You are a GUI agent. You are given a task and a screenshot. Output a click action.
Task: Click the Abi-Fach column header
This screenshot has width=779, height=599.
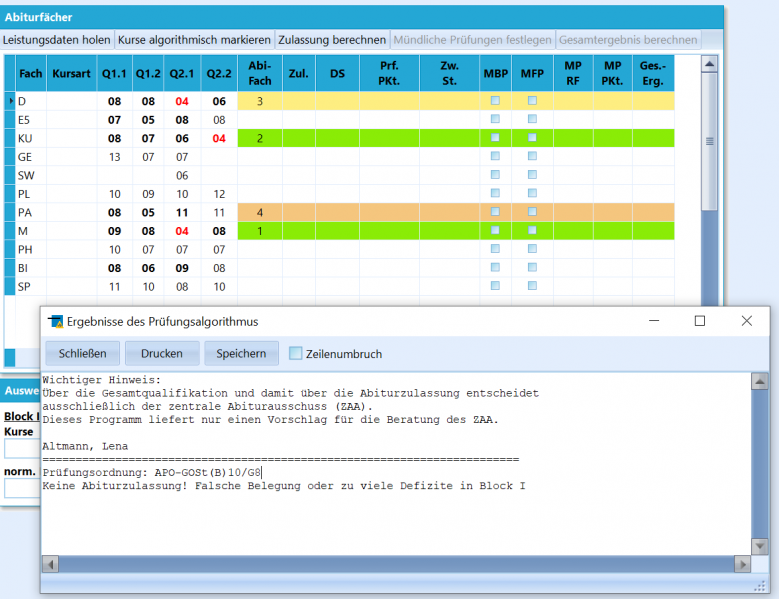(260, 74)
